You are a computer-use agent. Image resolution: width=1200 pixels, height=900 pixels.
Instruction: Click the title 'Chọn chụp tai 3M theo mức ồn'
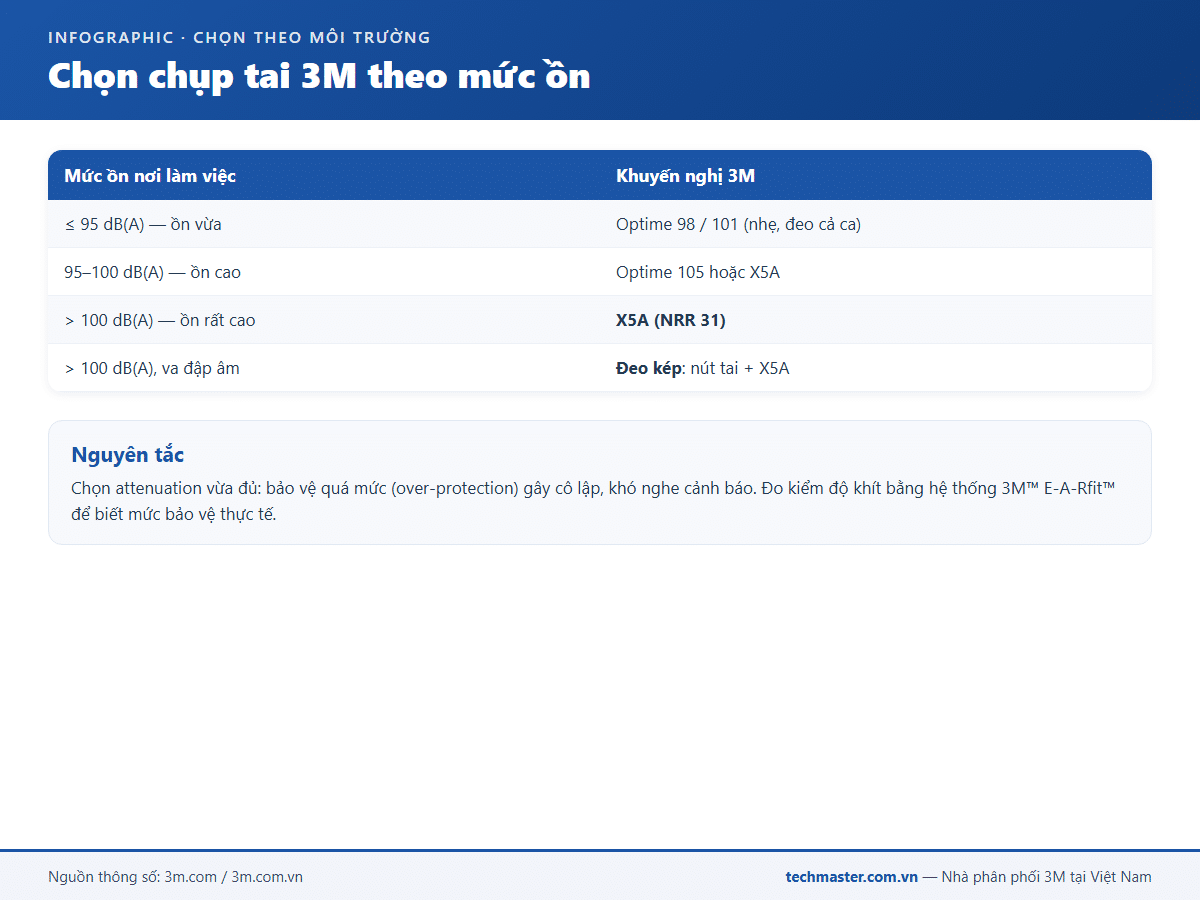319,76
